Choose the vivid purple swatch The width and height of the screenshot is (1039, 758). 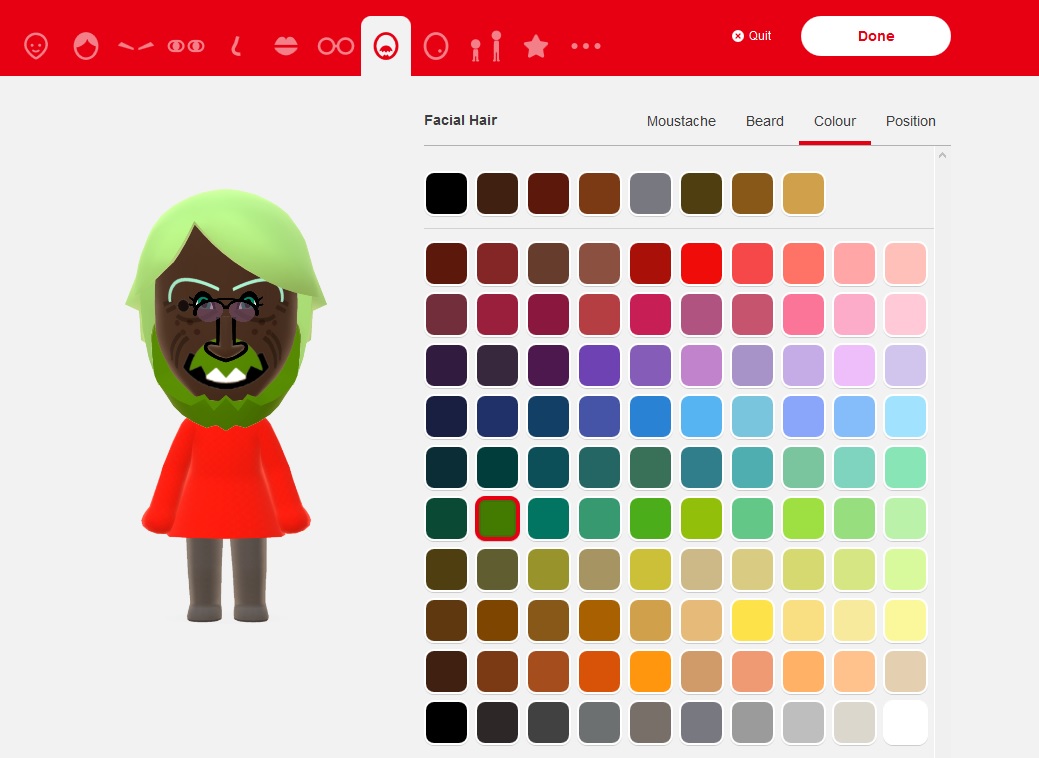(x=599, y=365)
